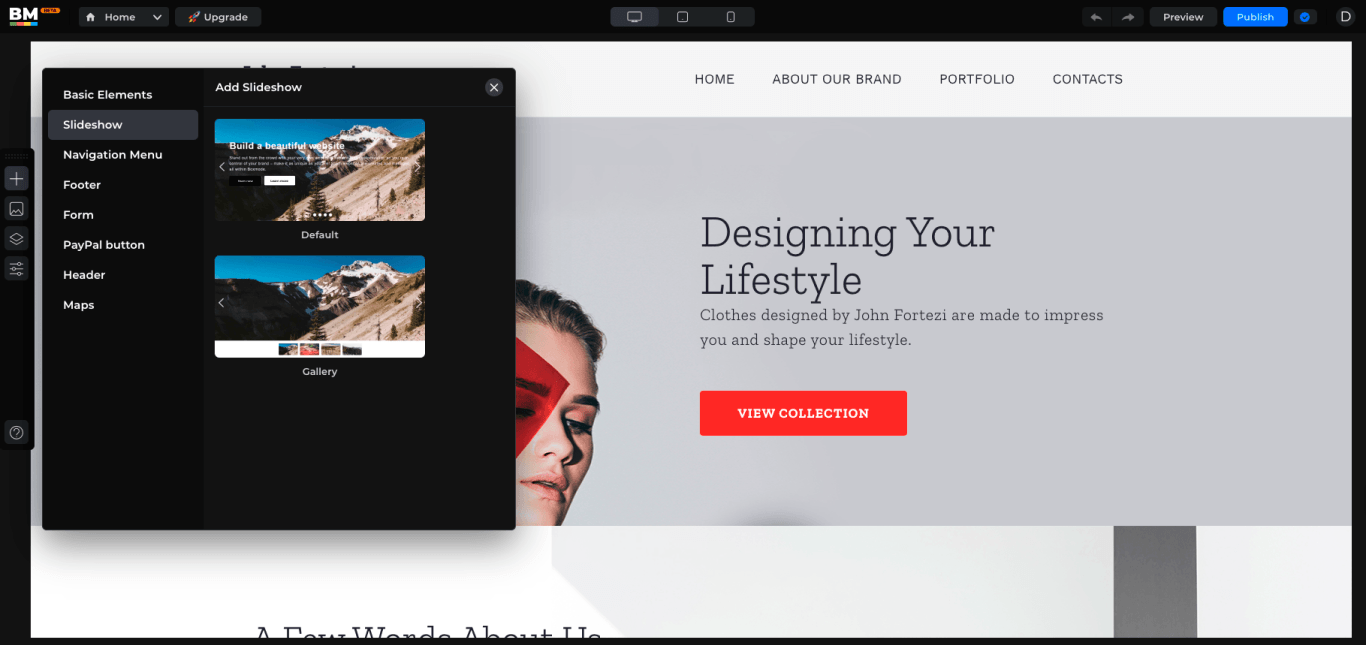
Task: Select the media library image icon
Action: [16, 208]
